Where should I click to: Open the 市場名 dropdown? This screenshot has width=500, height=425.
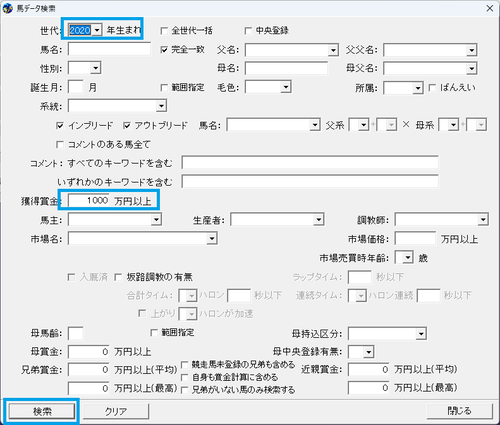tap(212, 239)
